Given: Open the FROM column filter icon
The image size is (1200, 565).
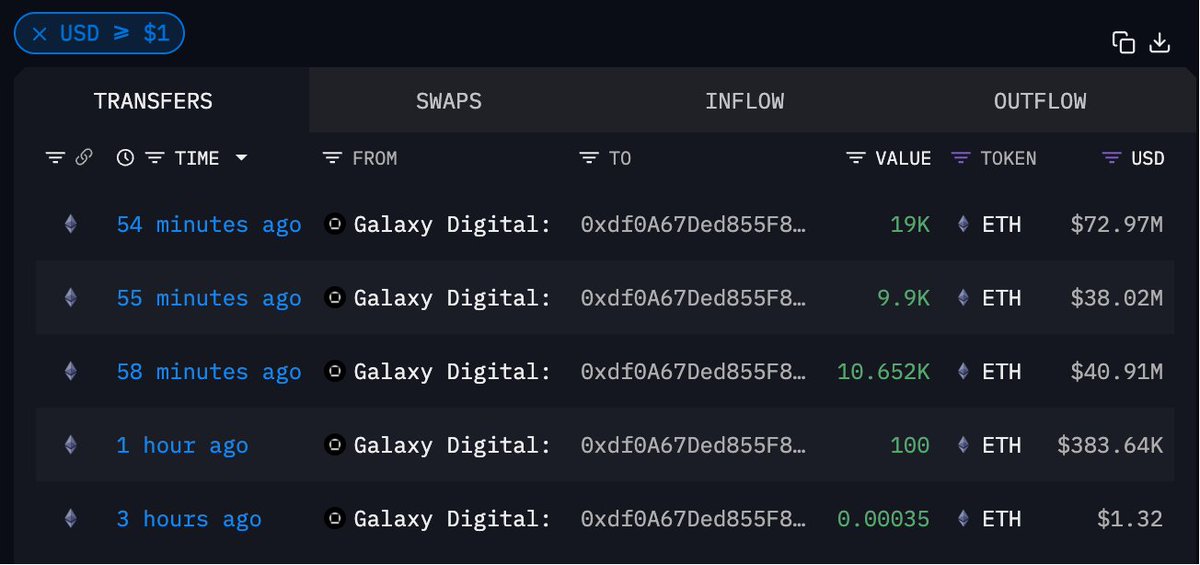Looking at the screenshot, I should (333, 158).
